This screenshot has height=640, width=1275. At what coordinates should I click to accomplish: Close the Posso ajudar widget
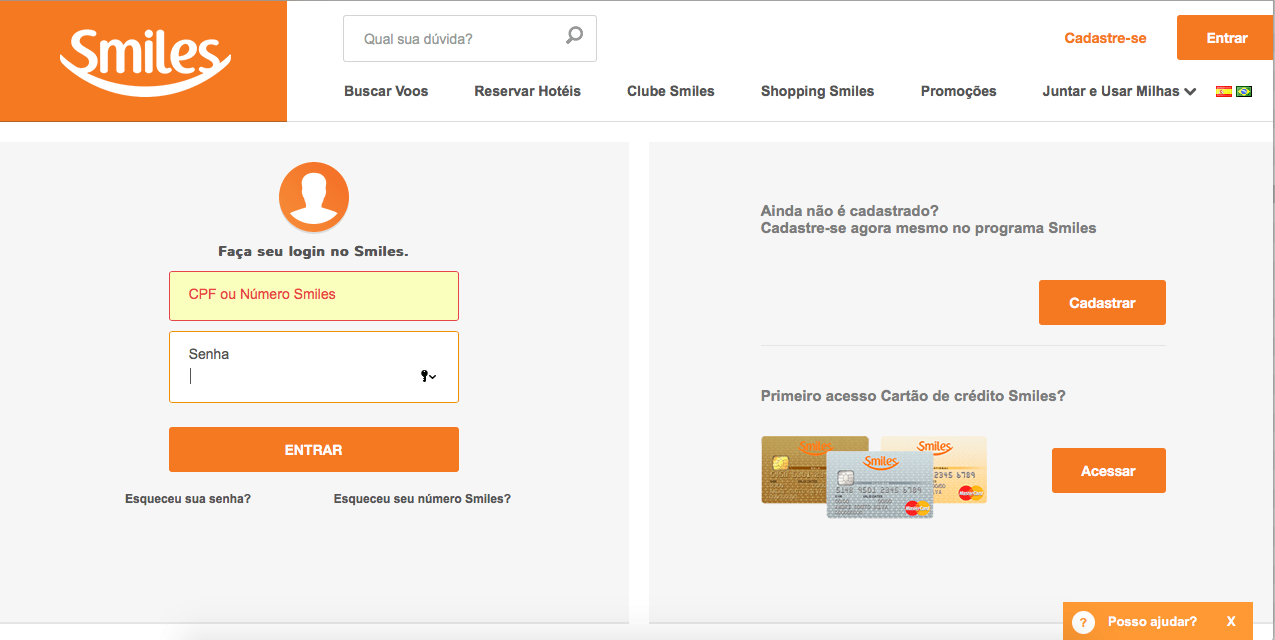click(1231, 622)
